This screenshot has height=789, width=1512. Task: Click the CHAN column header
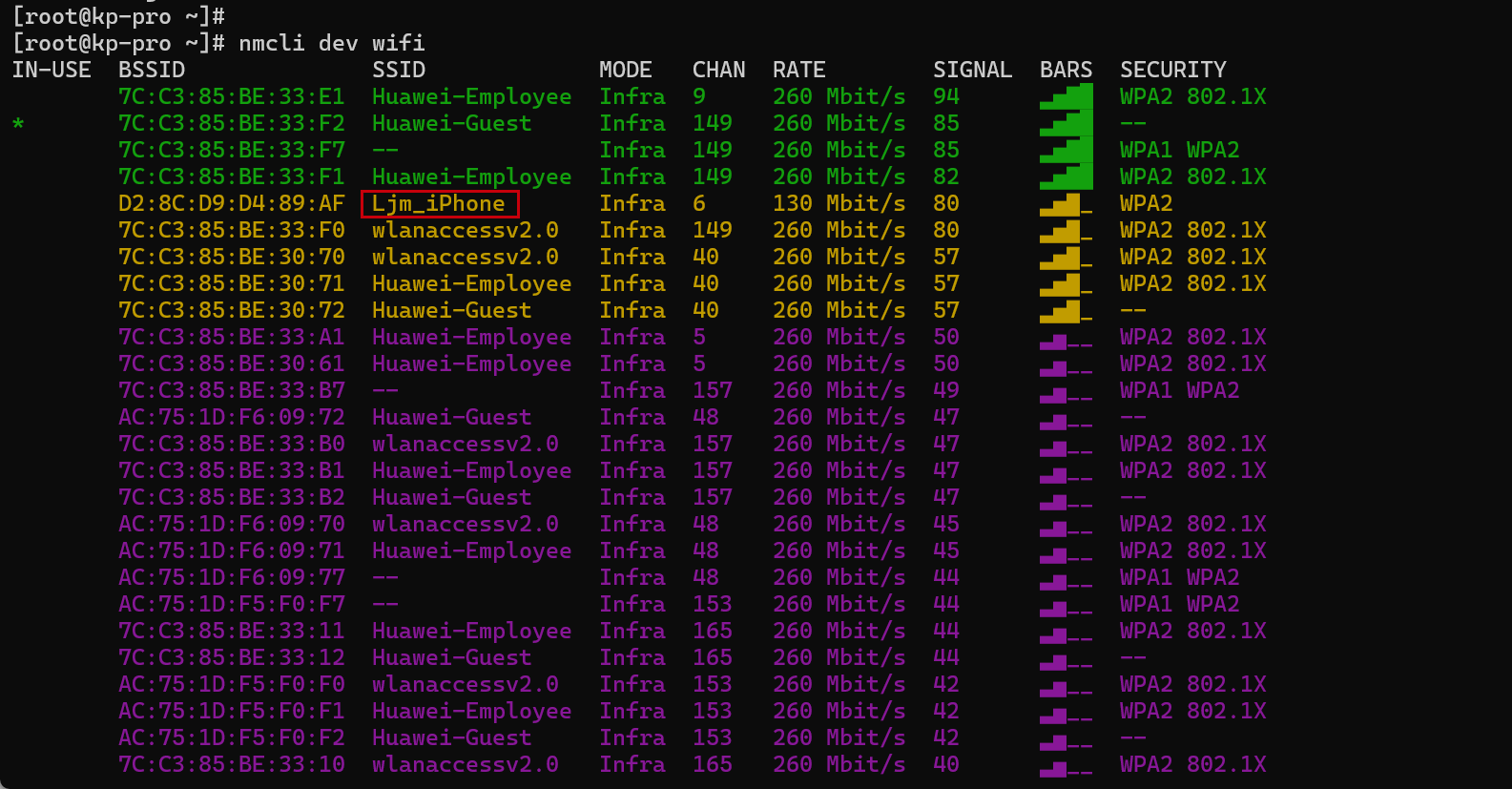[x=719, y=70]
